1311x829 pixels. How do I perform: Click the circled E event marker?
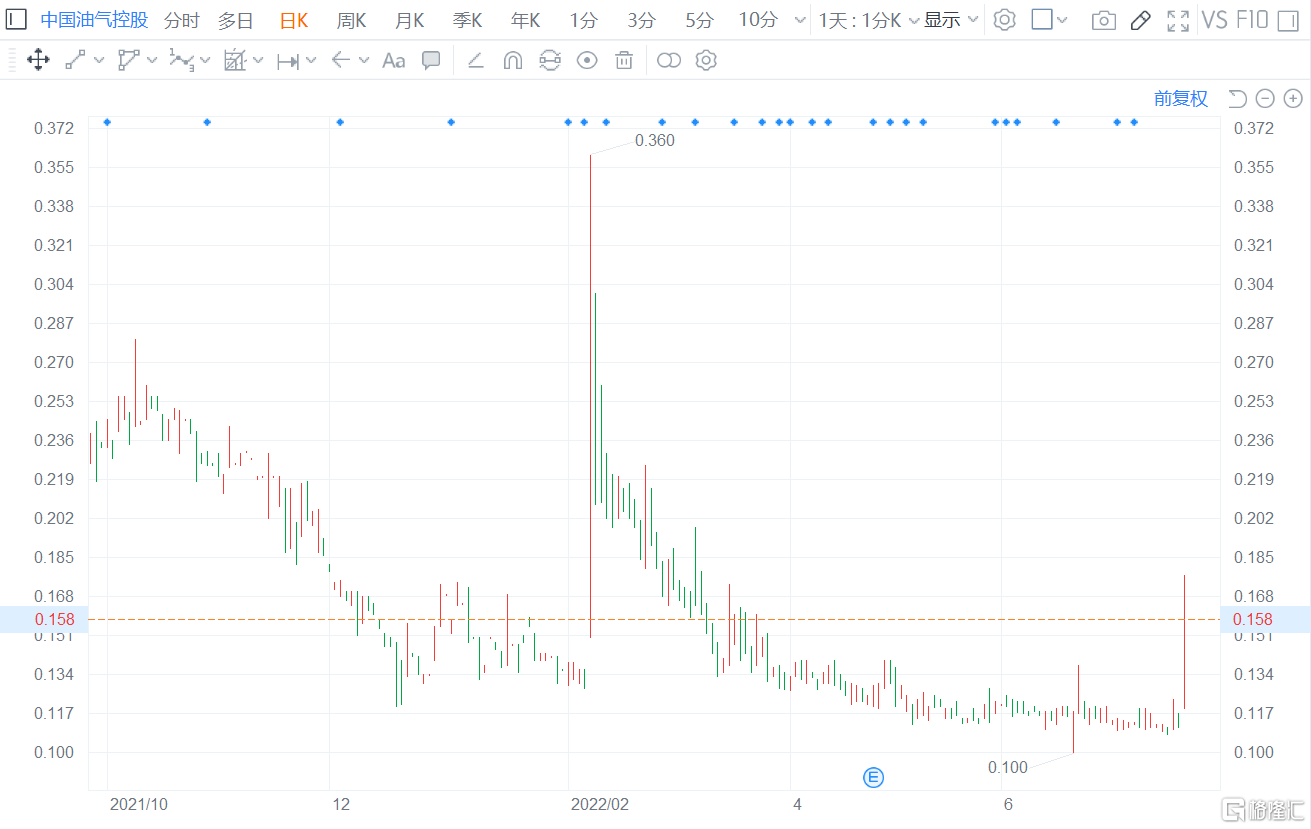873,777
